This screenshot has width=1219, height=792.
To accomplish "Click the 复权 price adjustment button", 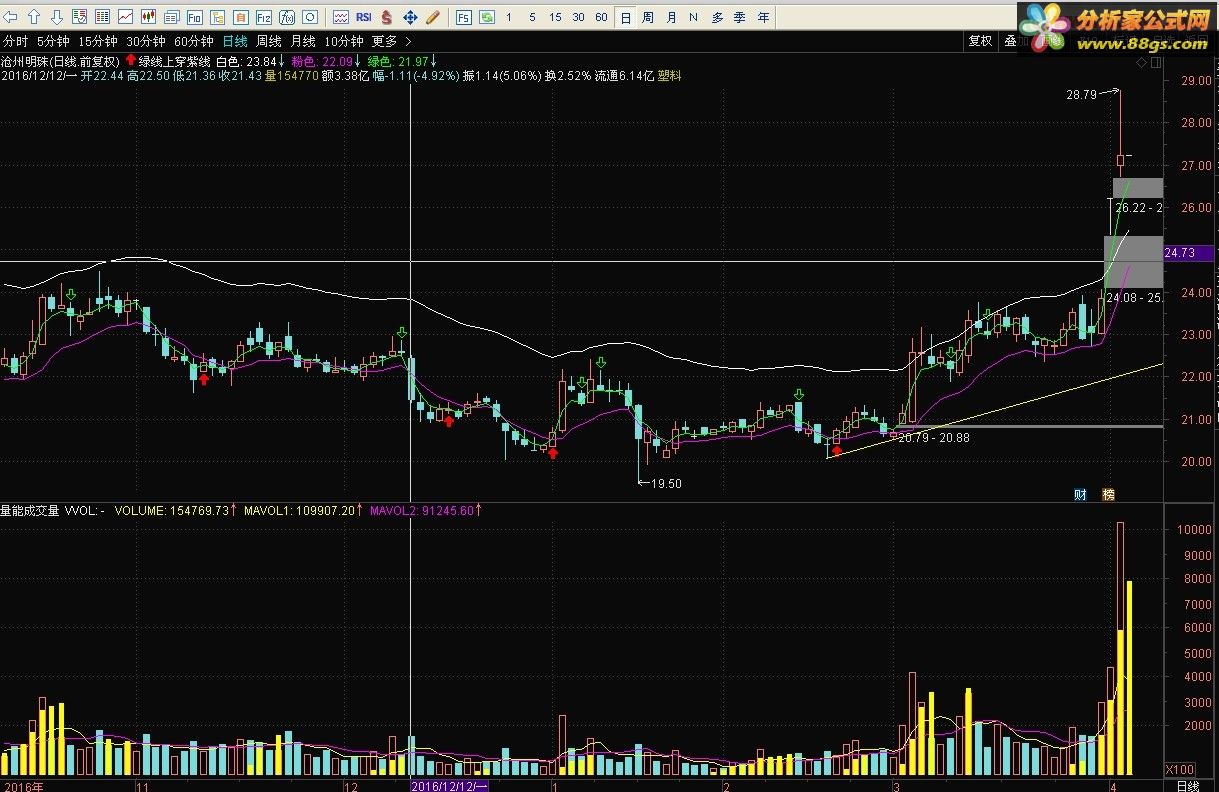I will 980,41.
